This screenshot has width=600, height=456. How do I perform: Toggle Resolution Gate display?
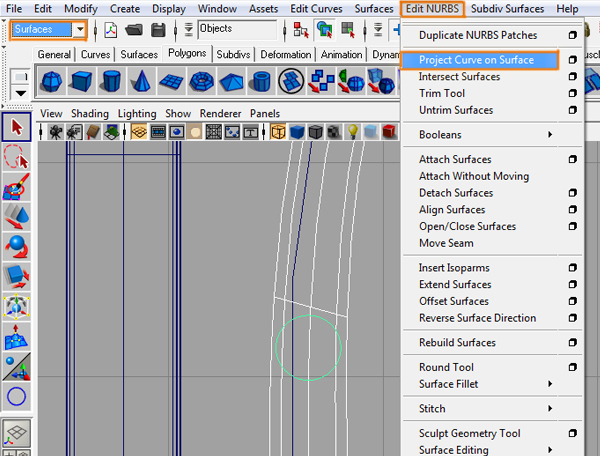pos(176,132)
